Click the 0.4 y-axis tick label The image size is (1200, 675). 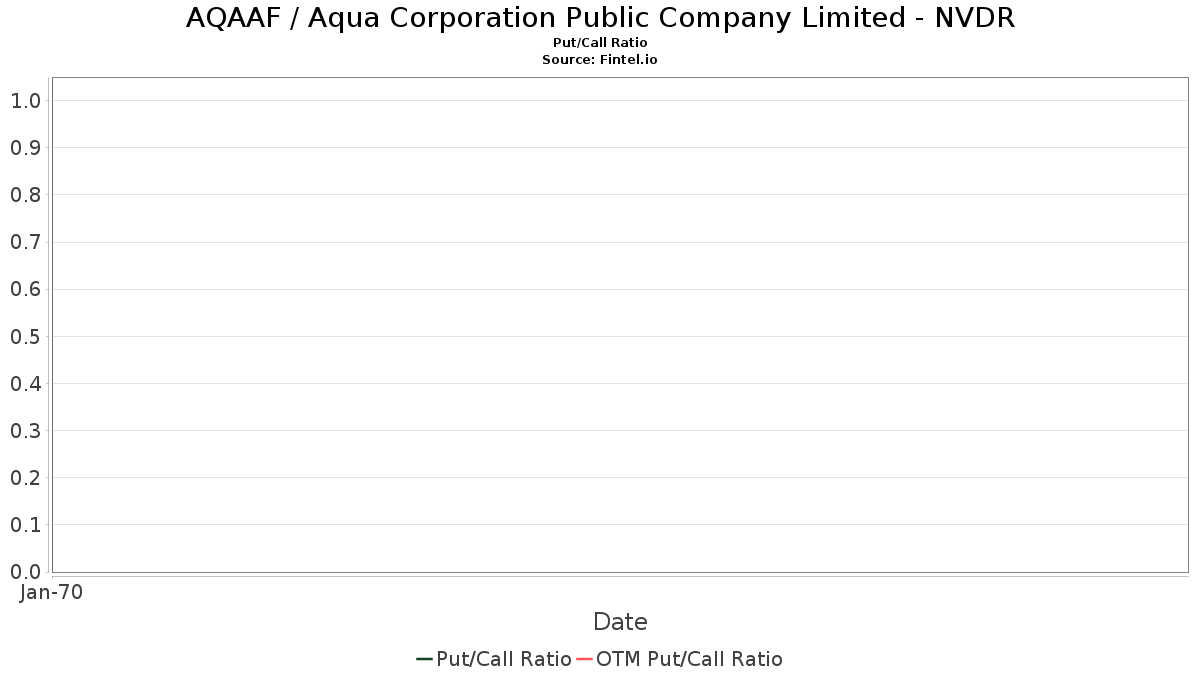(25, 384)
